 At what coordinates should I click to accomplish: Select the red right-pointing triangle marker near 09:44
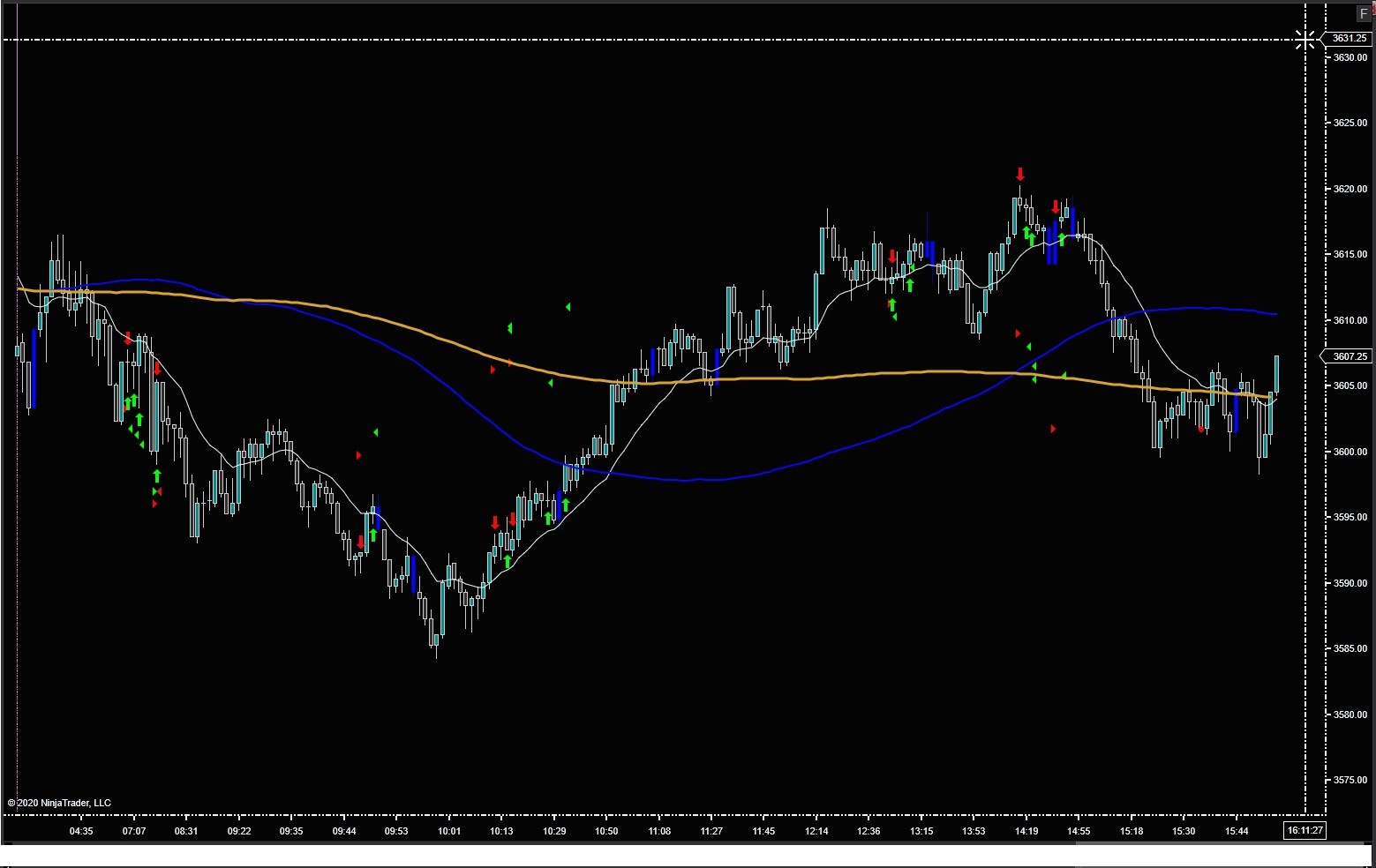[358, 455]
